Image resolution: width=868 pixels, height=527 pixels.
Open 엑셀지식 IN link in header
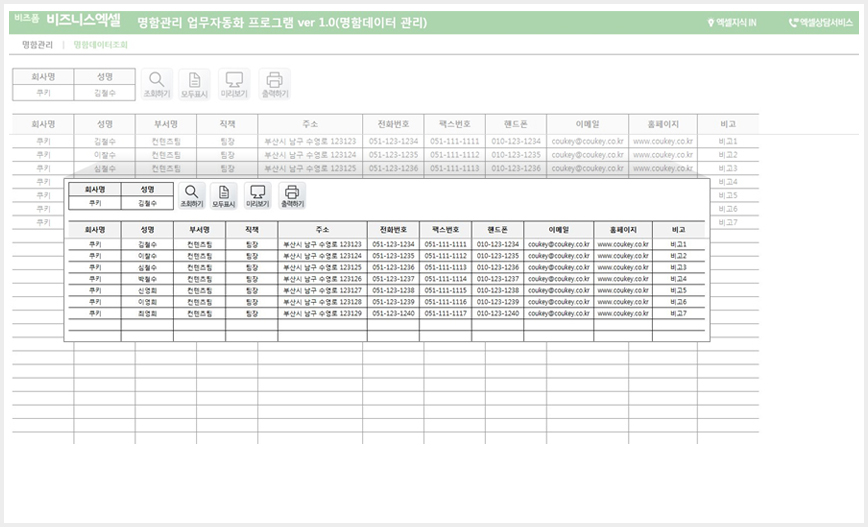point(732,23)
